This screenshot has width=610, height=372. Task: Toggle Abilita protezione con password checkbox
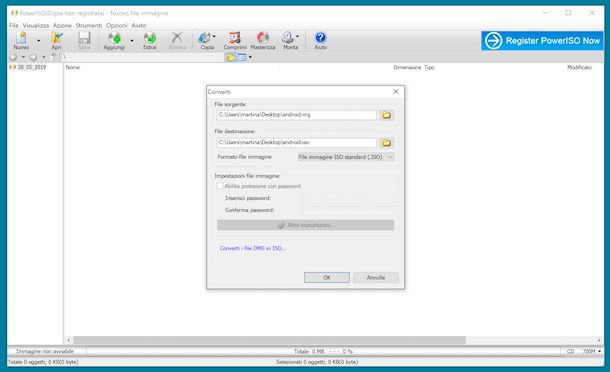tap(220, 186)
